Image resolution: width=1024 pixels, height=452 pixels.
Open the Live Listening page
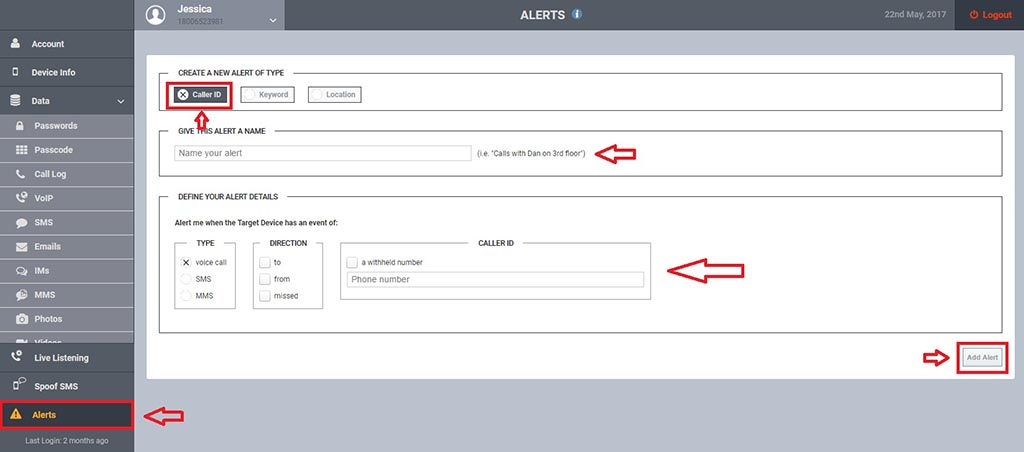(x=67, y=357)
